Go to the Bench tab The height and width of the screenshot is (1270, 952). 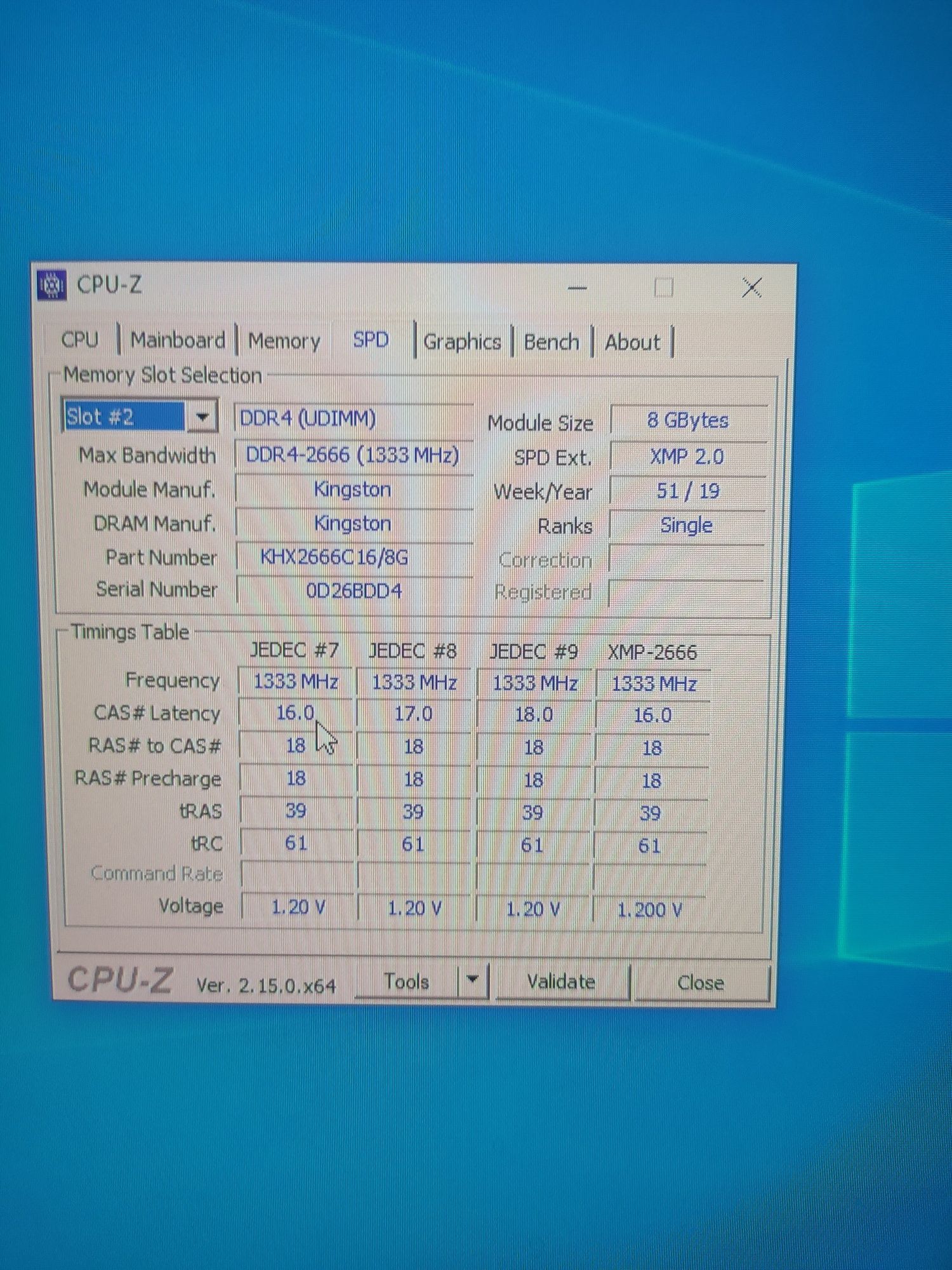[552, 342]
